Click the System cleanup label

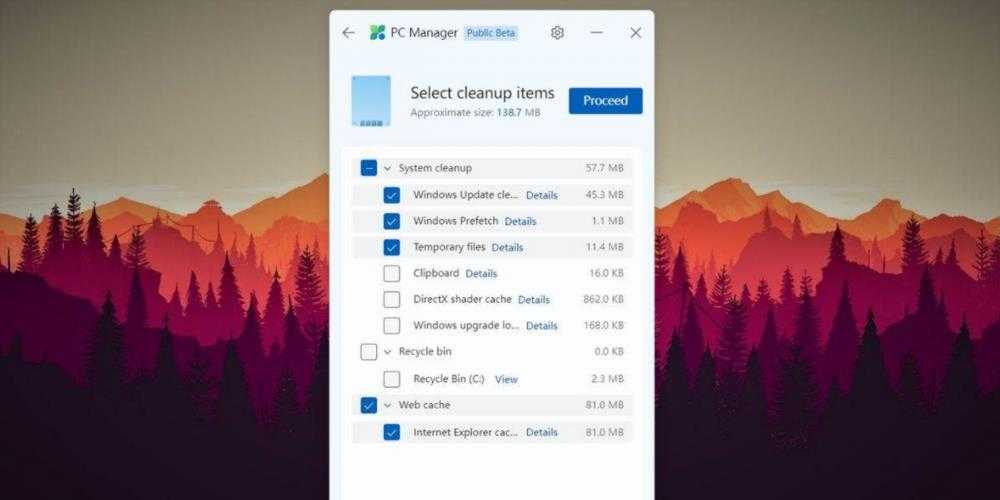[x=435, y=168]
